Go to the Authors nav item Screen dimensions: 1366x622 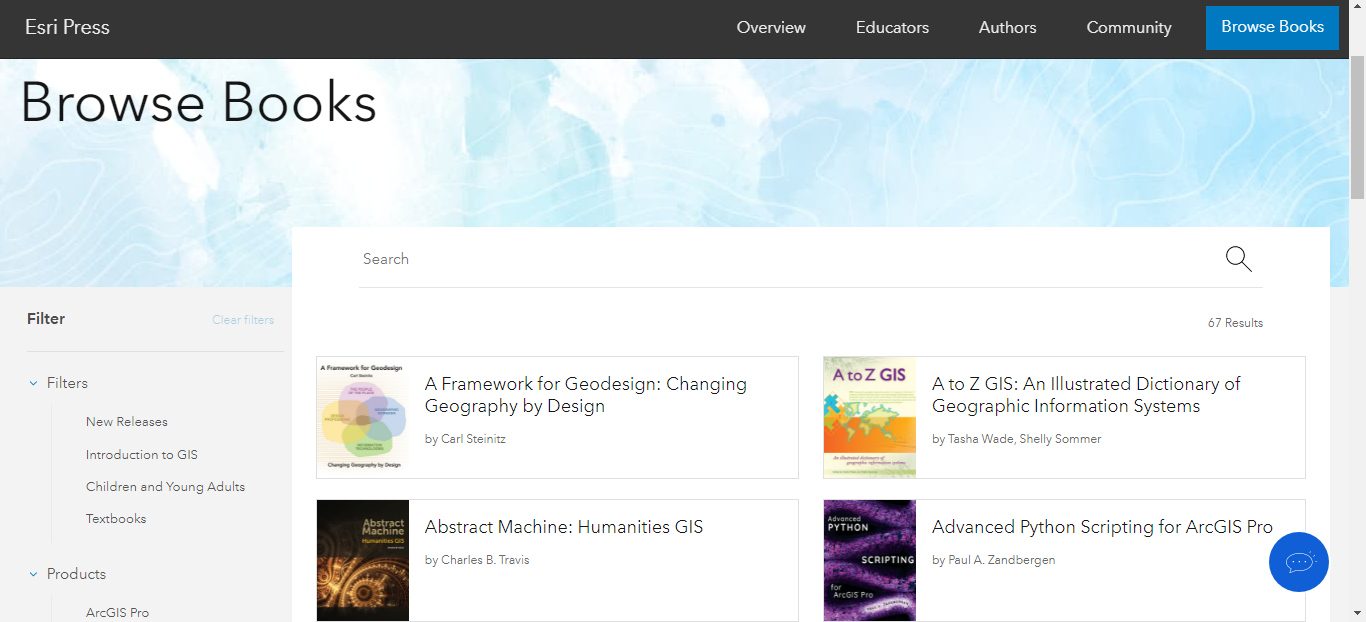click(x=1008, y=28)
